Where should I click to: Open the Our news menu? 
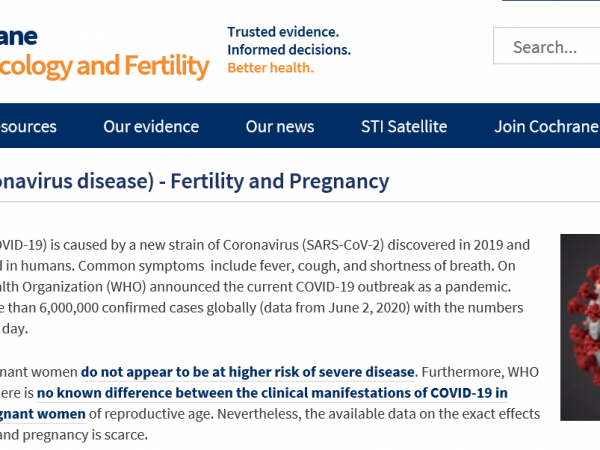[280, 127]
